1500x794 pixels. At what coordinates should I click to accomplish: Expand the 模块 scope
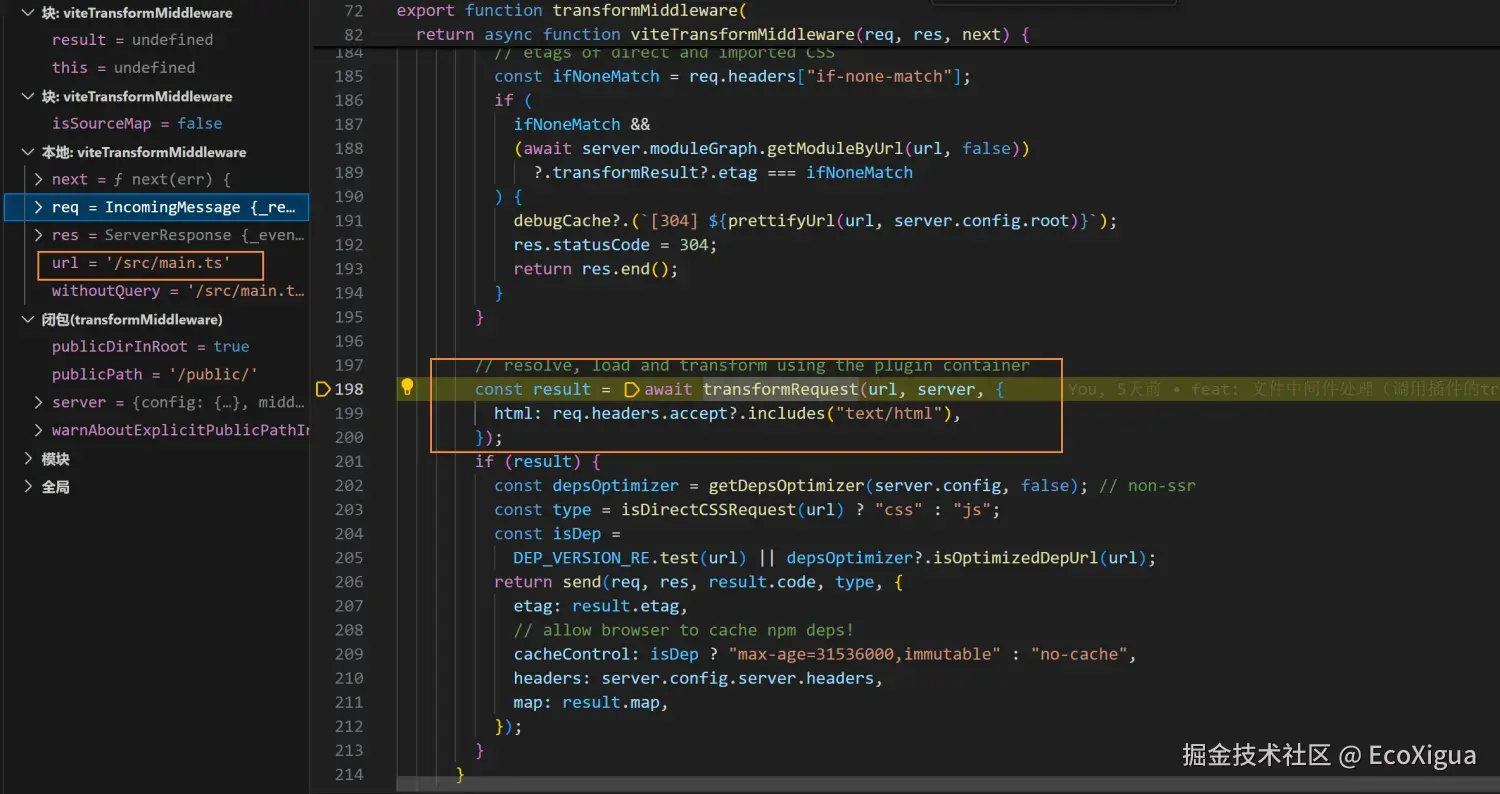click(29, 459)
